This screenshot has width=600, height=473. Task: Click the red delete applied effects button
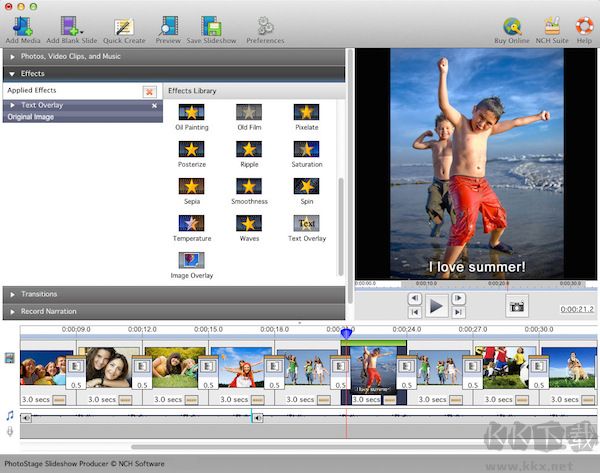click(x=149, y=91)
